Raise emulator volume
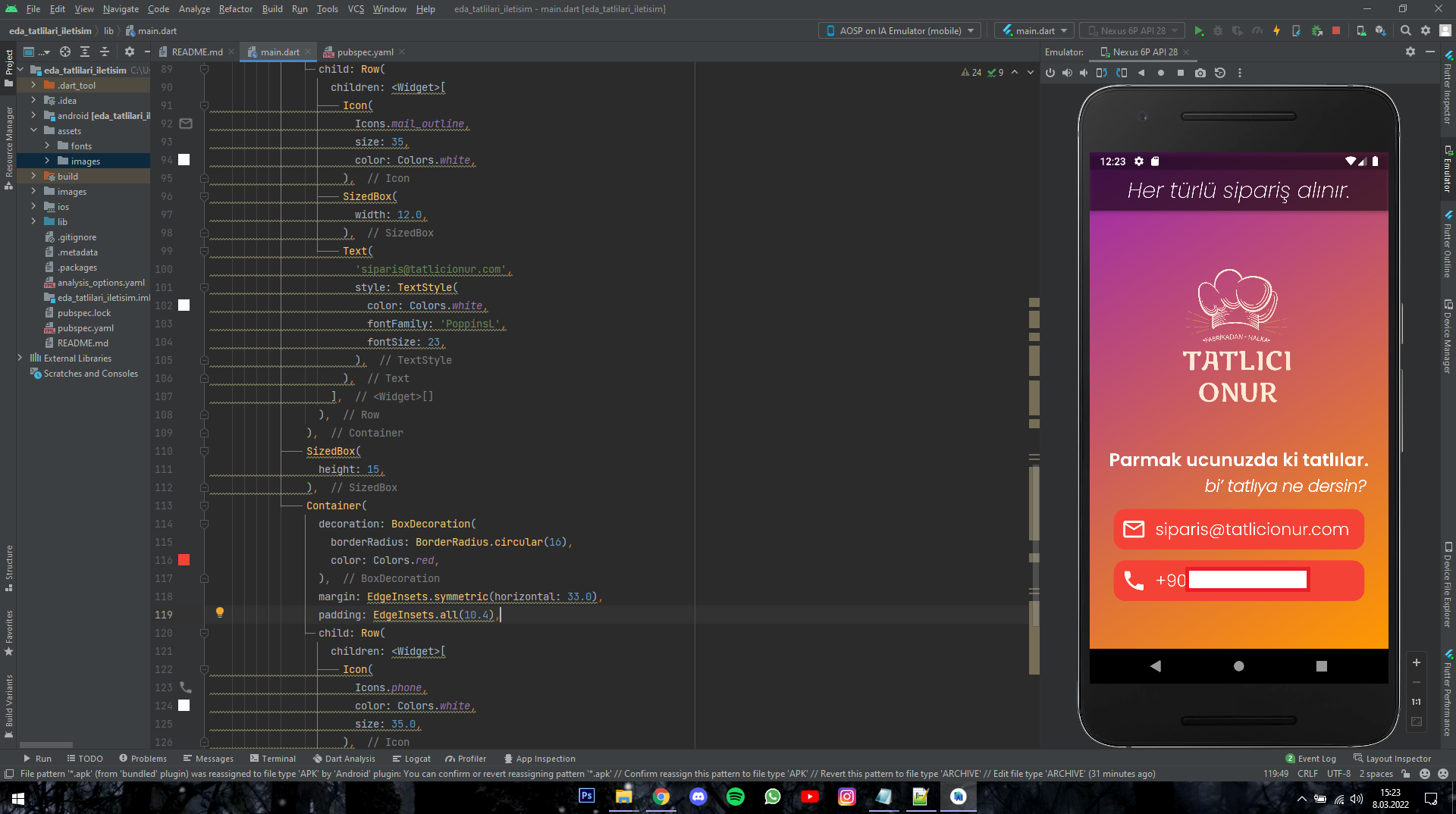This screenshot has height=814, width=1456. coord(1067,73)
